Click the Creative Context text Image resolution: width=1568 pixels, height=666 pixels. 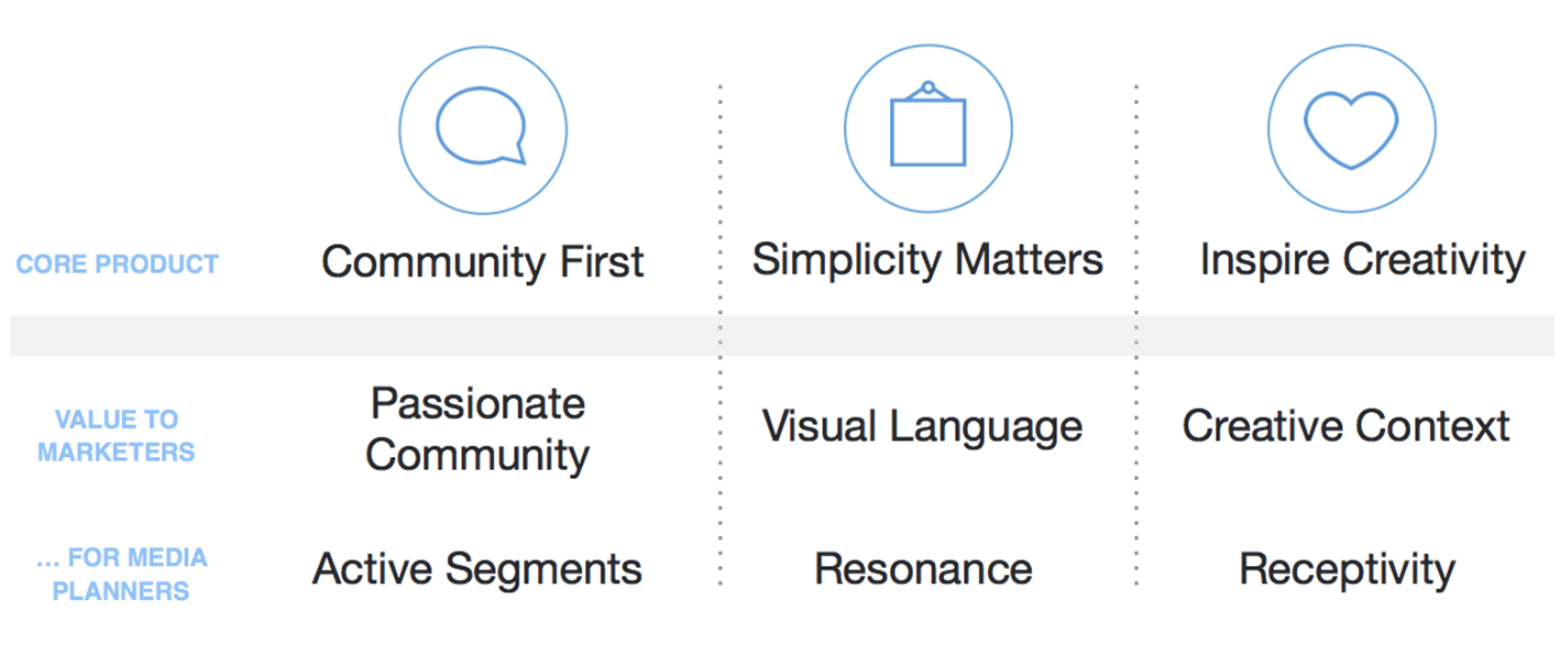(1345, 426)
